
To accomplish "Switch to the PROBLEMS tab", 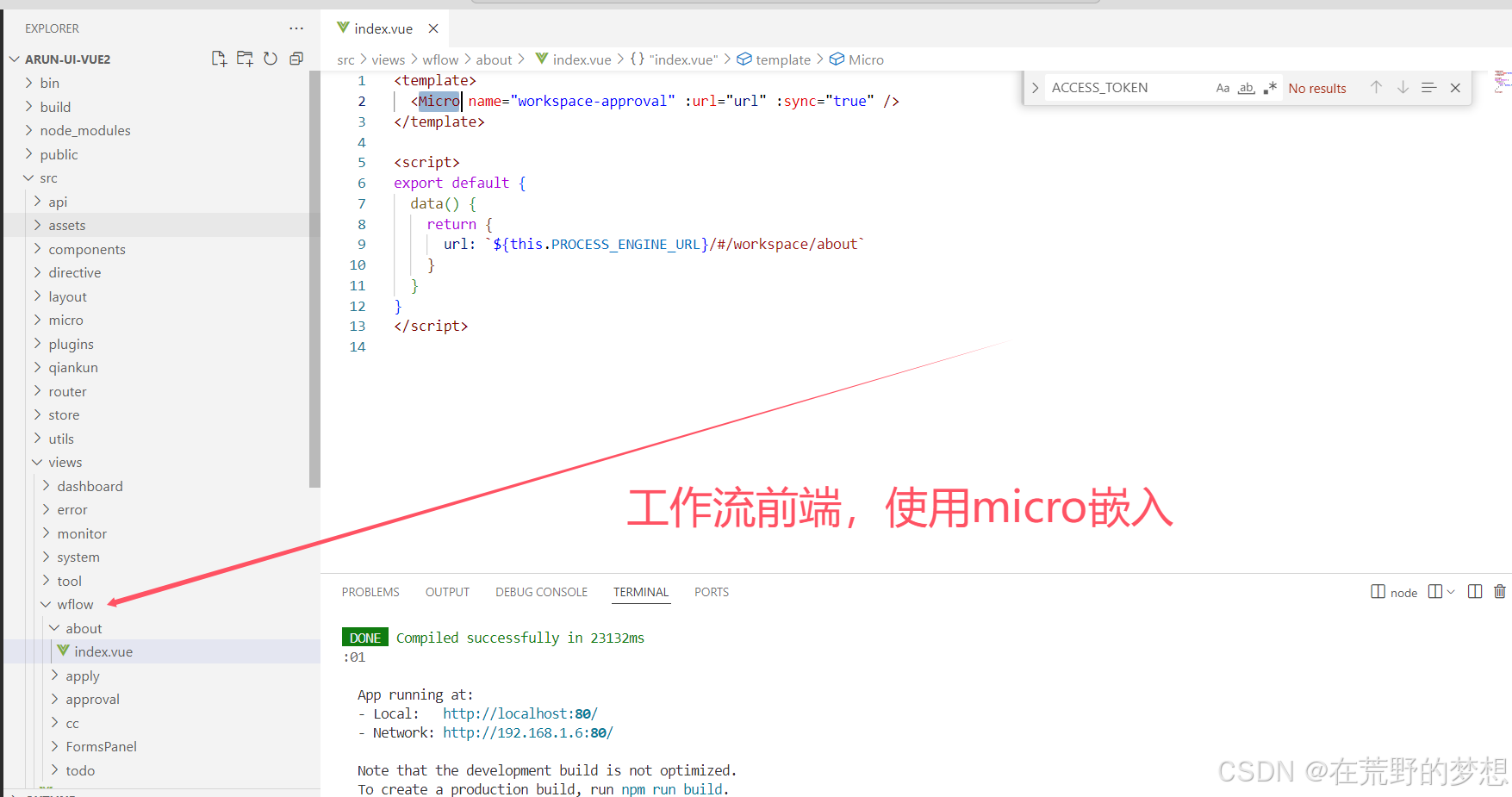I will tap(370, 592).
